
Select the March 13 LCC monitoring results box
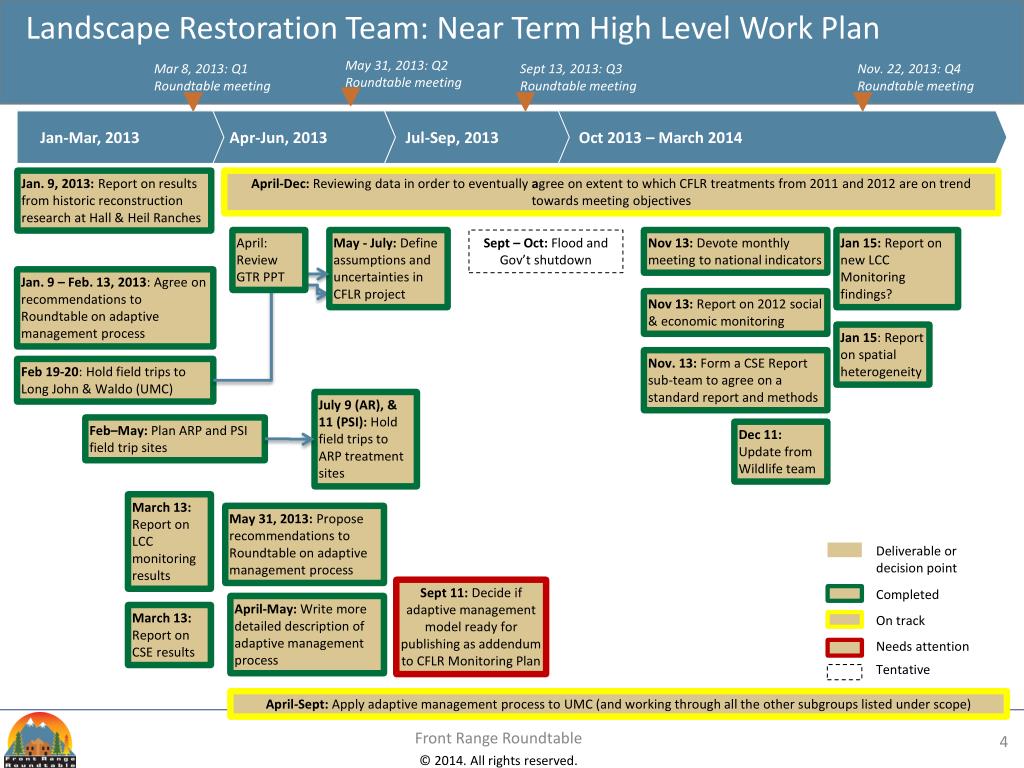[x=169, y=541]
